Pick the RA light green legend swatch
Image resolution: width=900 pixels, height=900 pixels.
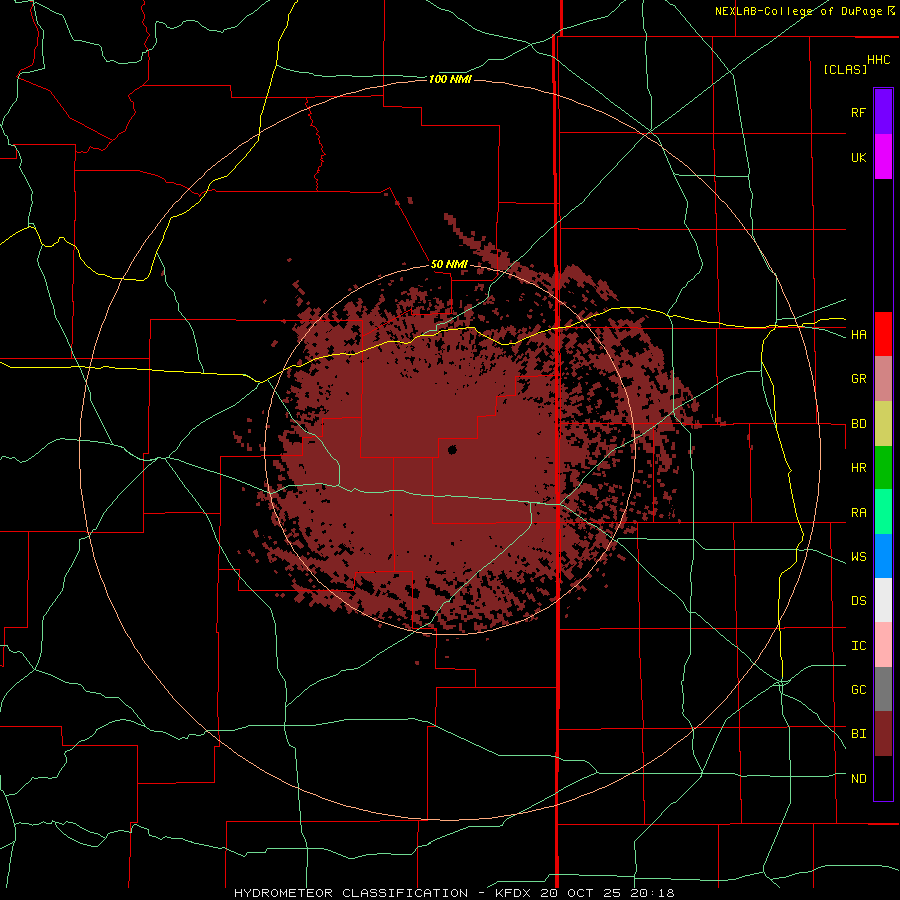pyautogui.click(x=883, y=512)
